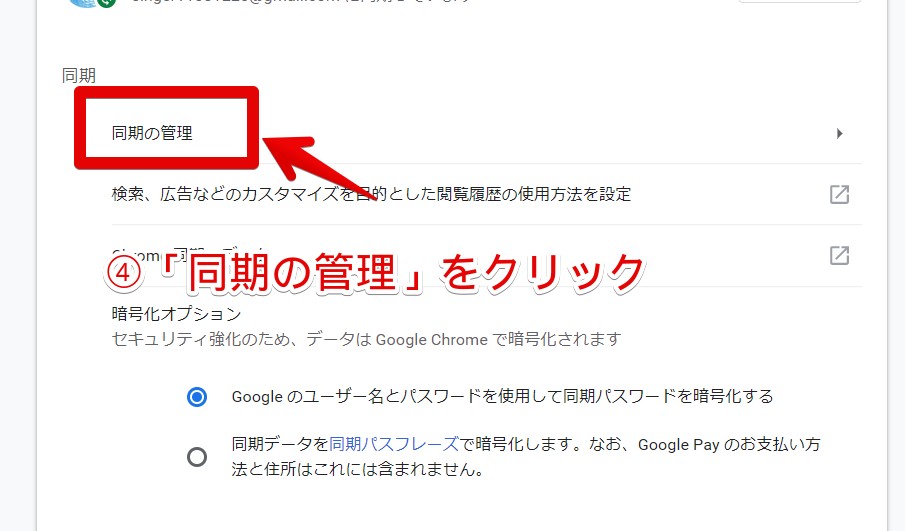Click the 同期データを passphrase option description text
This screenshot has width=905, height=531.
click(526, 457)
